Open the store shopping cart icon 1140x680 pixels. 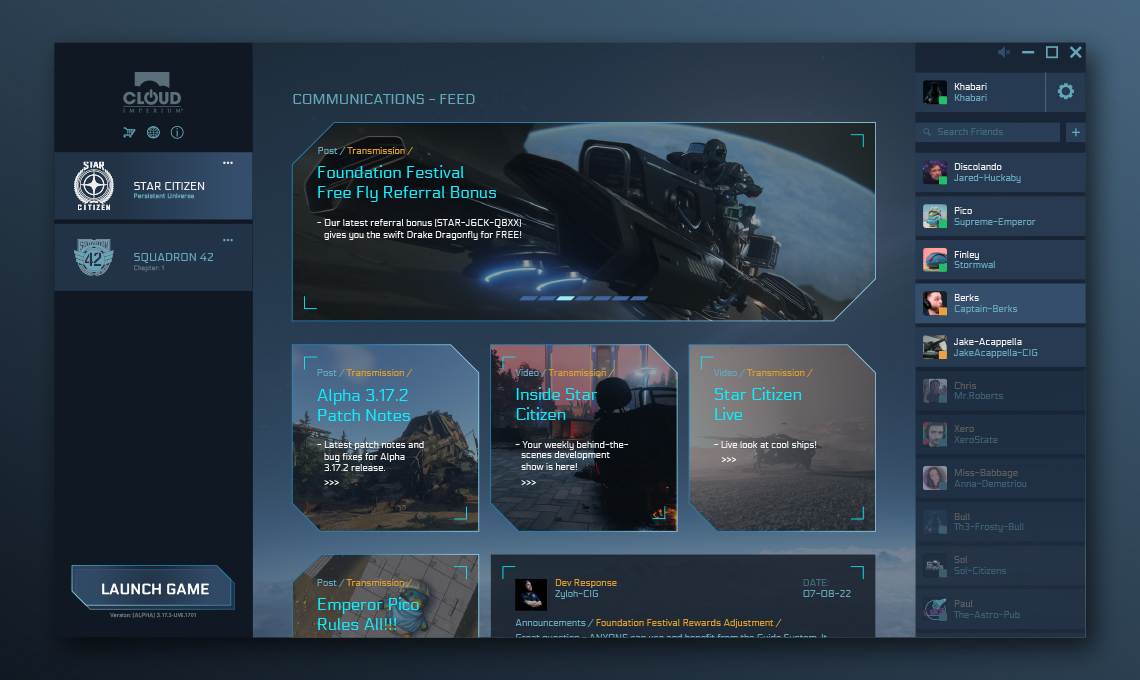coord(129,132)
